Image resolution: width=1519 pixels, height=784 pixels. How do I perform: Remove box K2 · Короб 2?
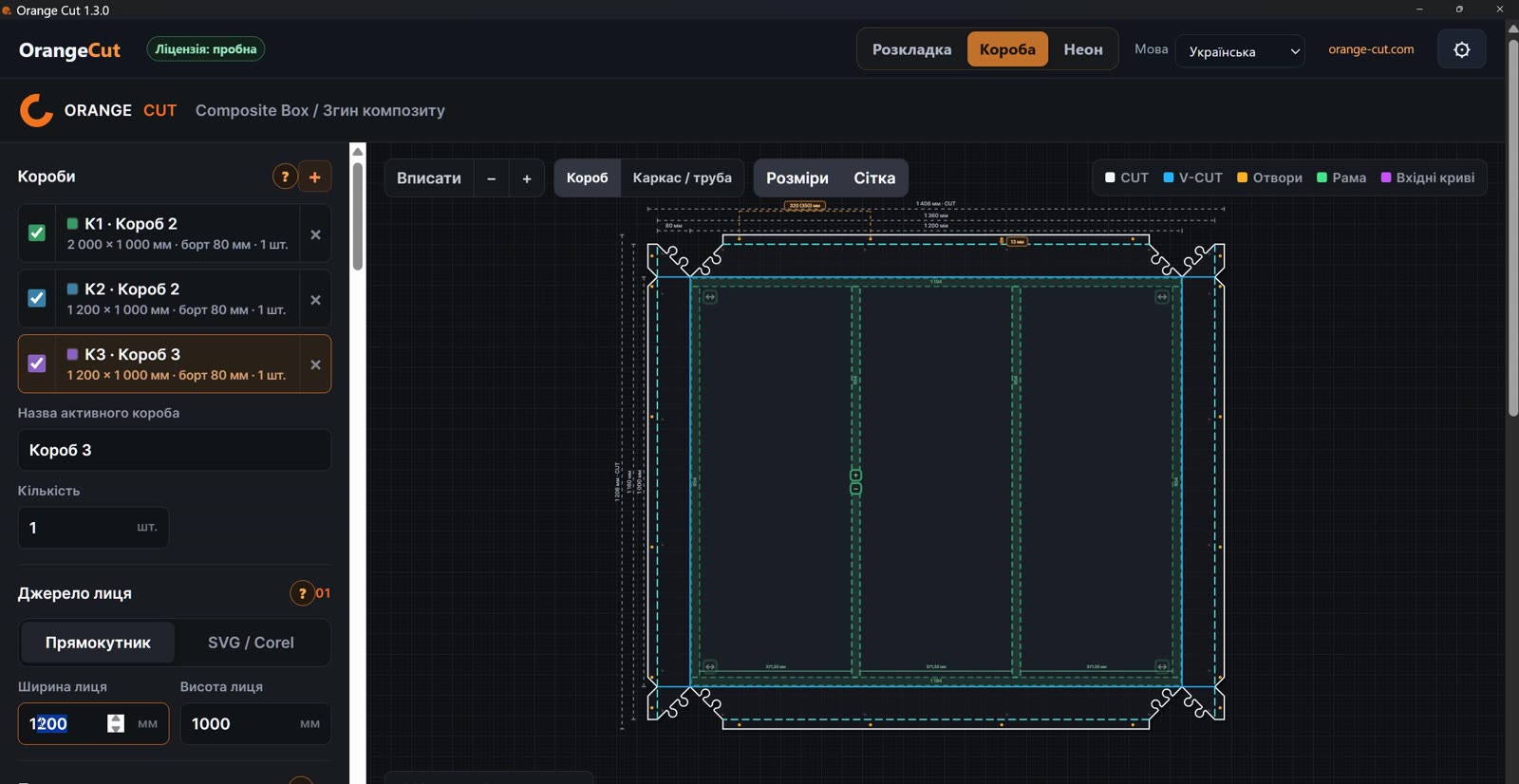tap(316, 300)
